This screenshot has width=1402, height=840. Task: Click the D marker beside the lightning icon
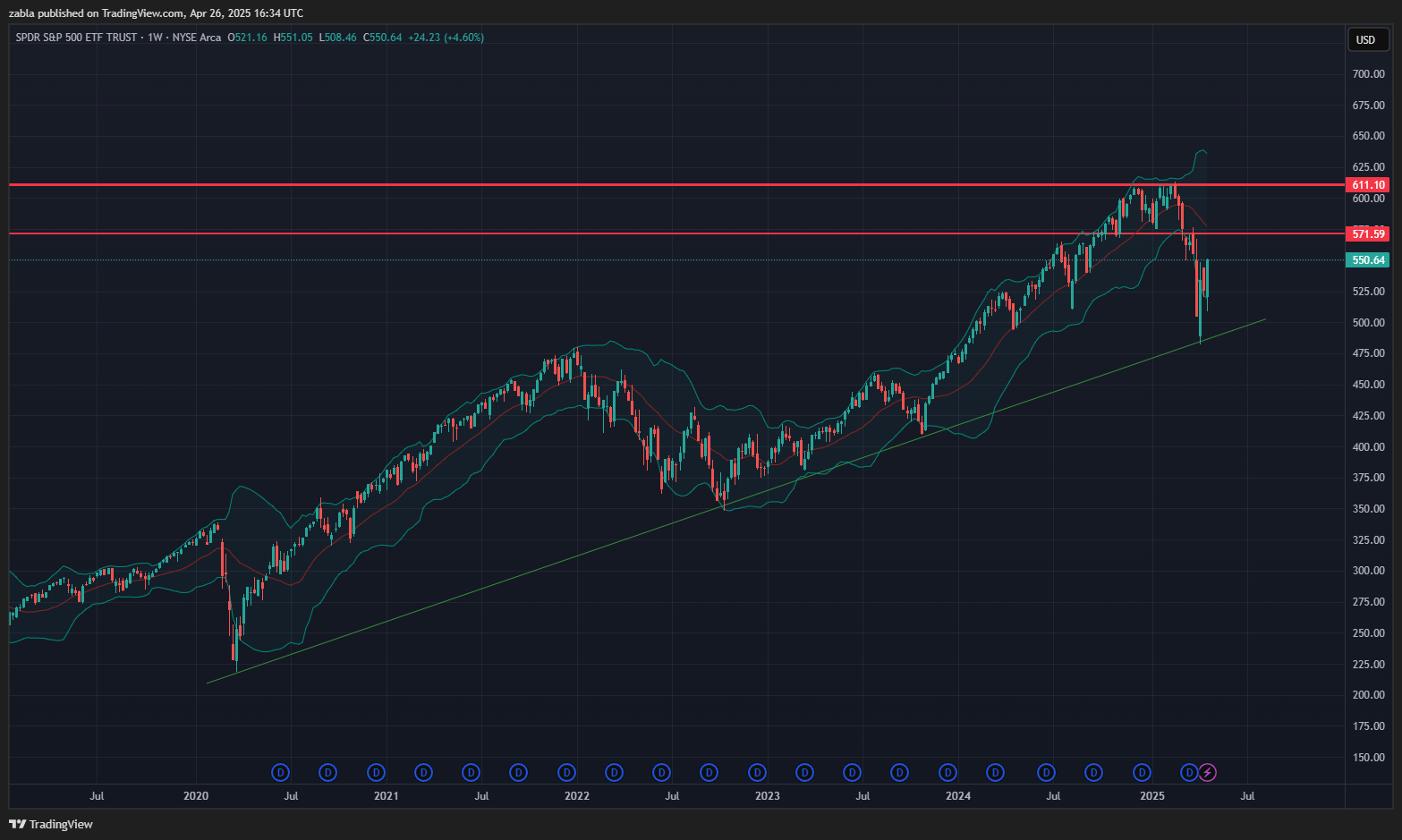[1189, 772]
